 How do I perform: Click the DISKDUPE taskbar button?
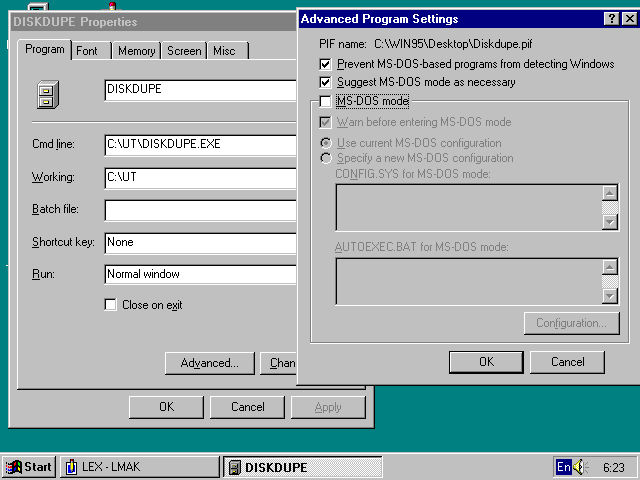point(302,467)
